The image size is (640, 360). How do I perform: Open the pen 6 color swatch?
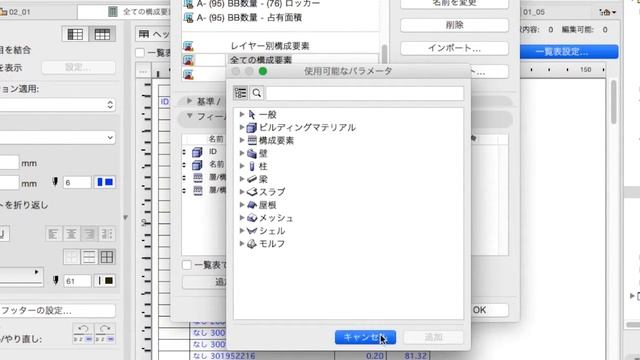click(105, 182)
